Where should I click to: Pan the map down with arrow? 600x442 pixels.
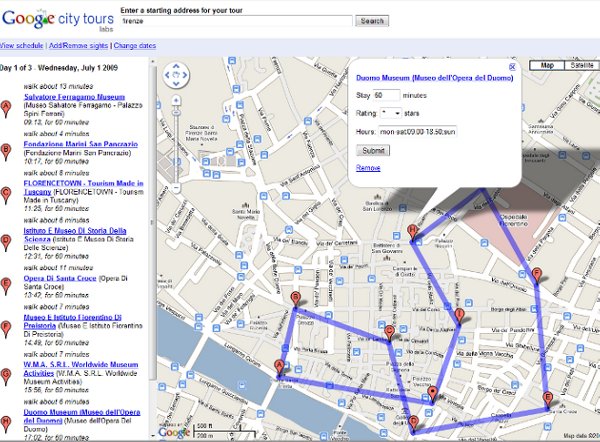coord(176,84)
